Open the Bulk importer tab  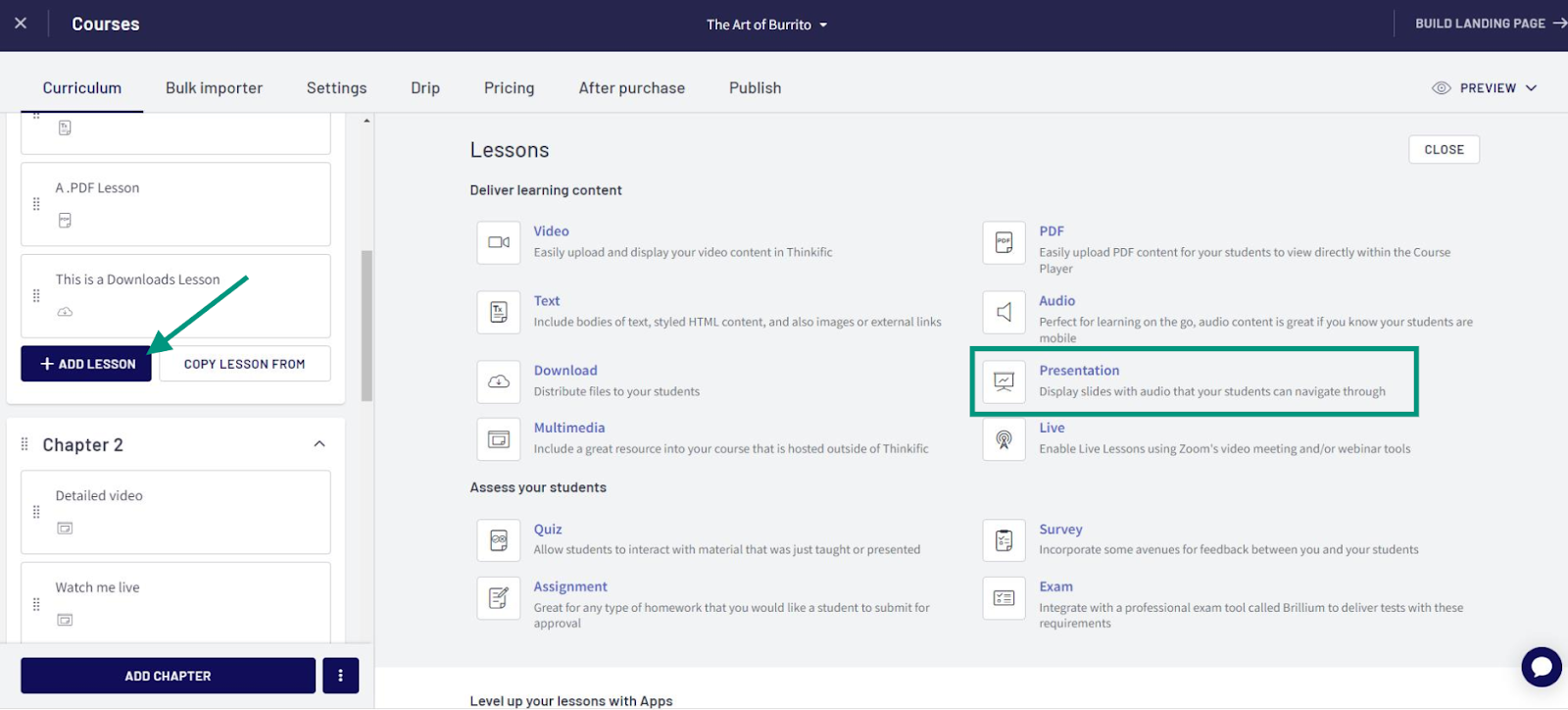tap(214, 88)
